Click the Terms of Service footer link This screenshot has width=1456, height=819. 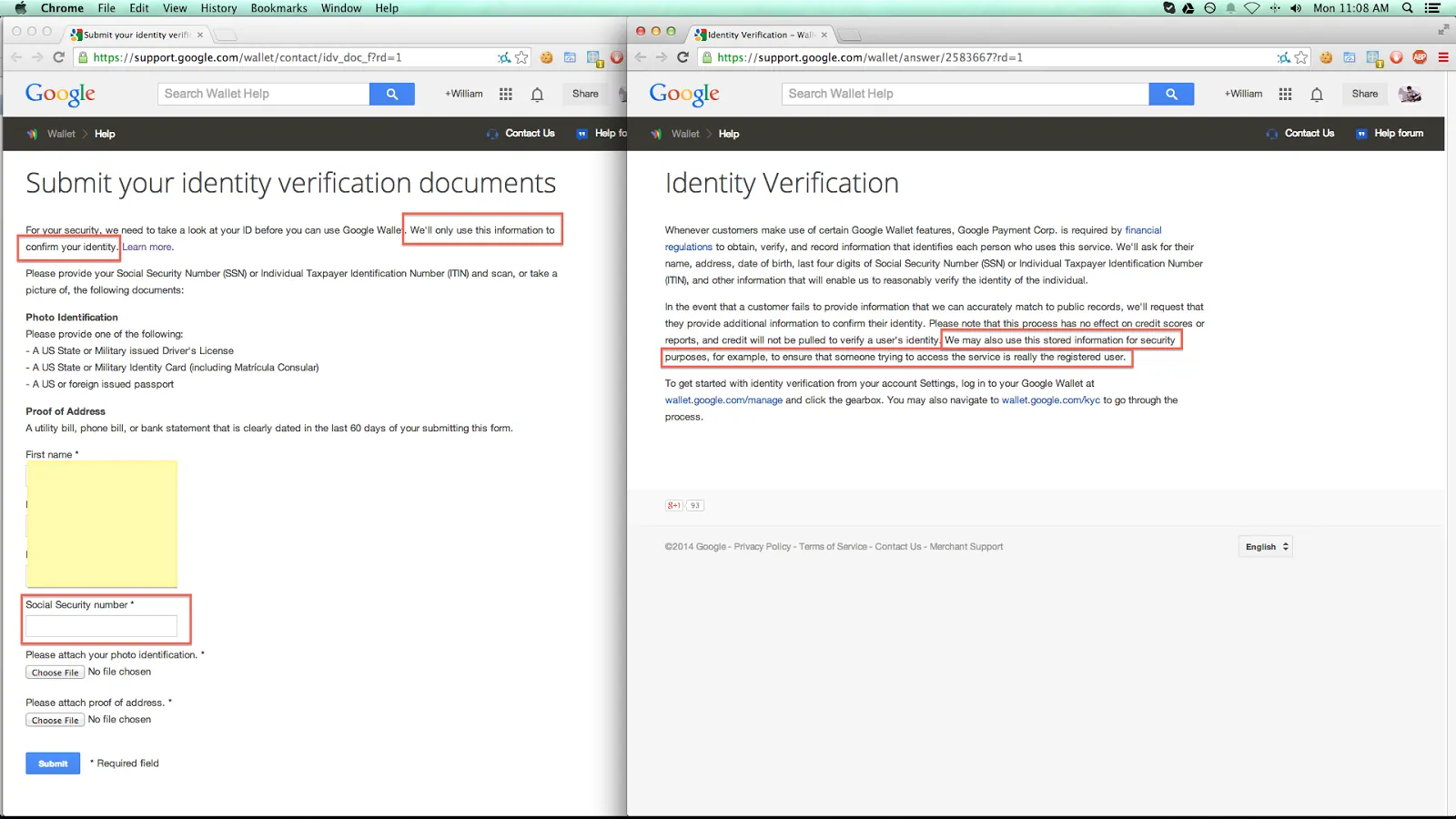[833, 547]
